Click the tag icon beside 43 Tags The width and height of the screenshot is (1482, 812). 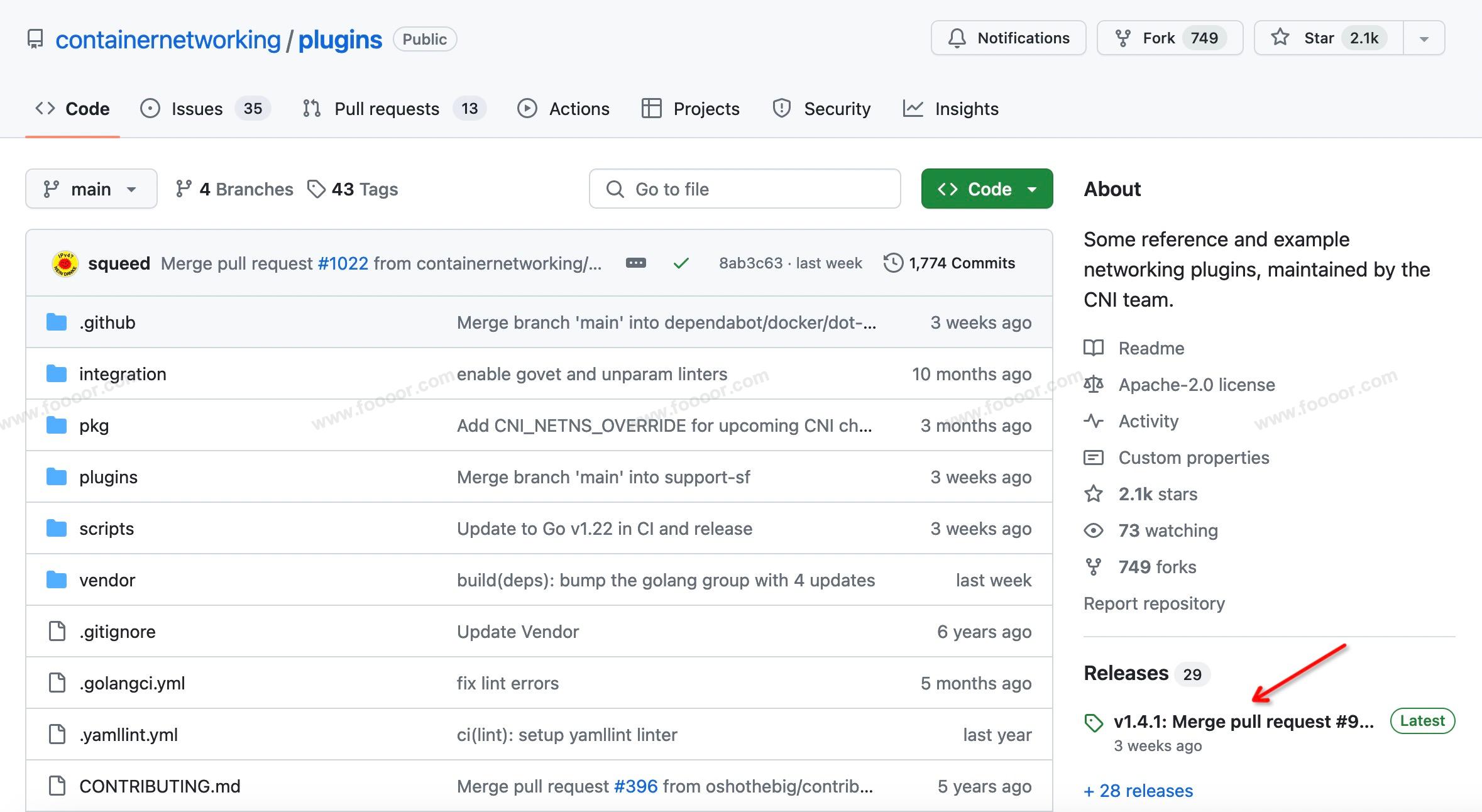coord(316,189)
